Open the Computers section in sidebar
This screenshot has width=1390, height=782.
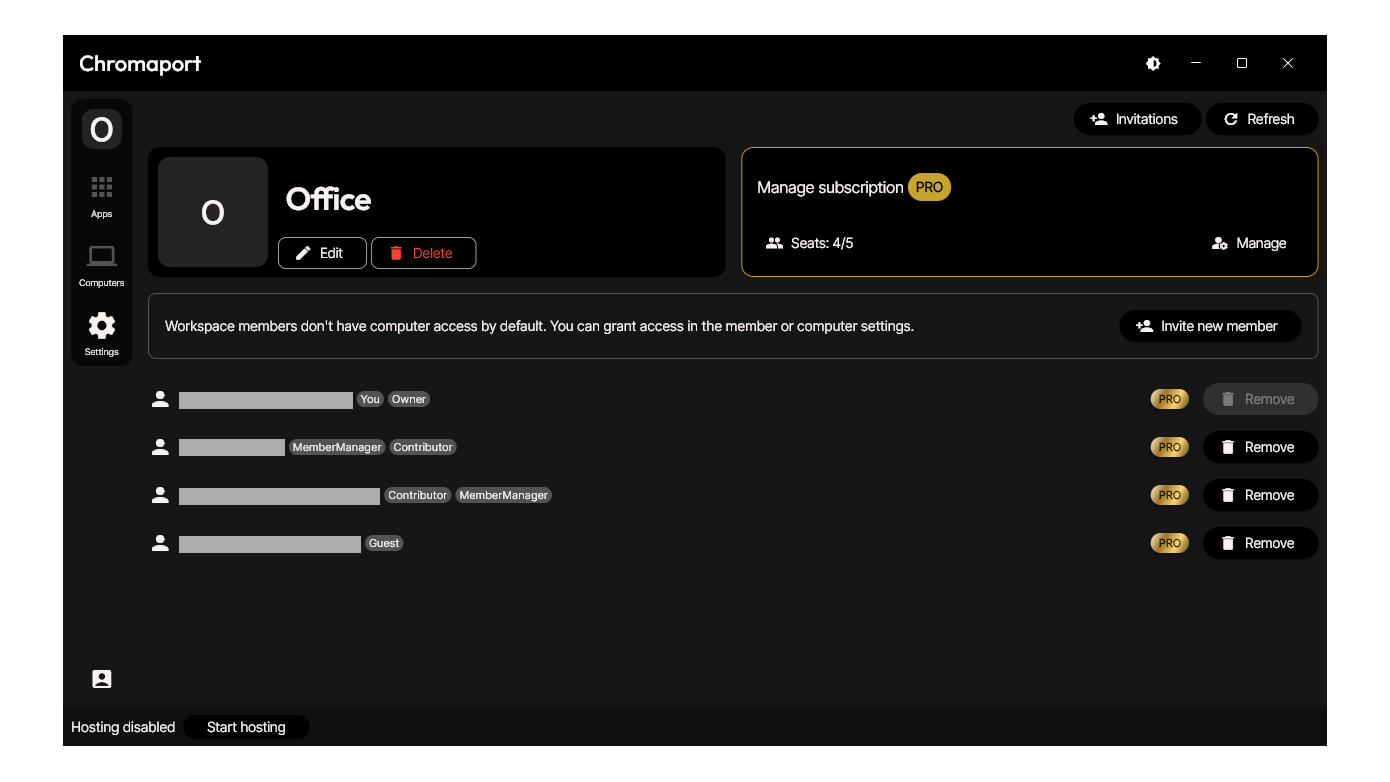tap(101, 265)
